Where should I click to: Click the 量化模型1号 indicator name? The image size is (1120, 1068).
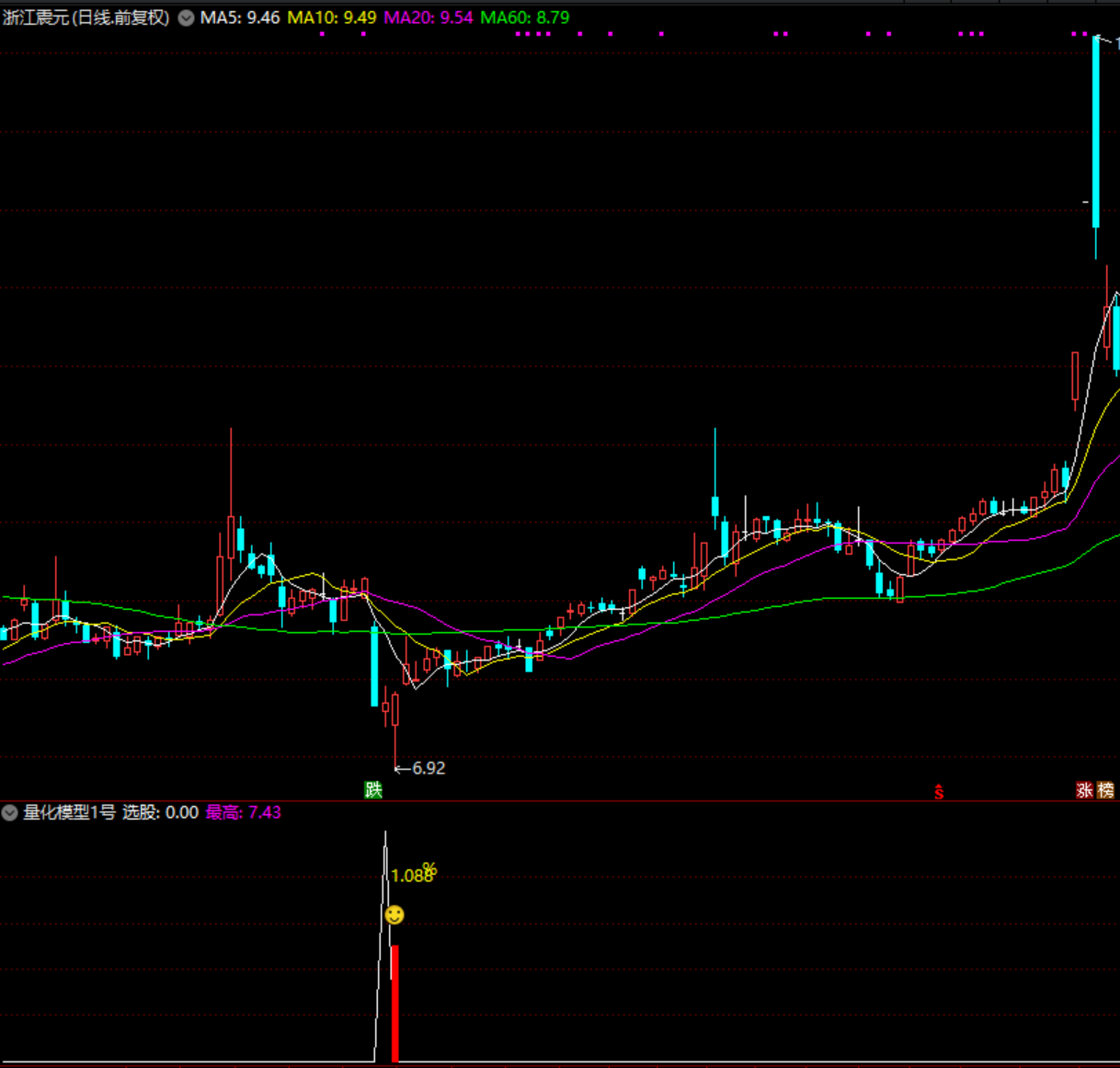[x=70, y=812]
